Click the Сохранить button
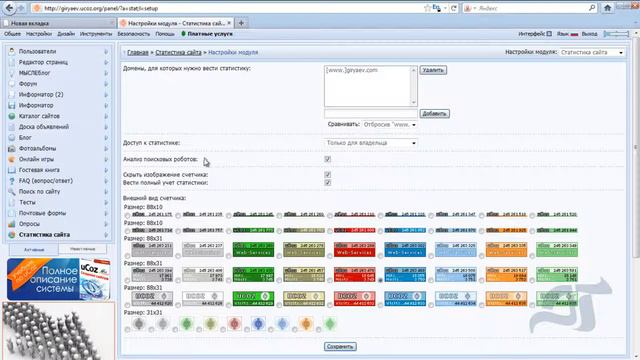Screen dimensions: 640x360 coord(340,347)
